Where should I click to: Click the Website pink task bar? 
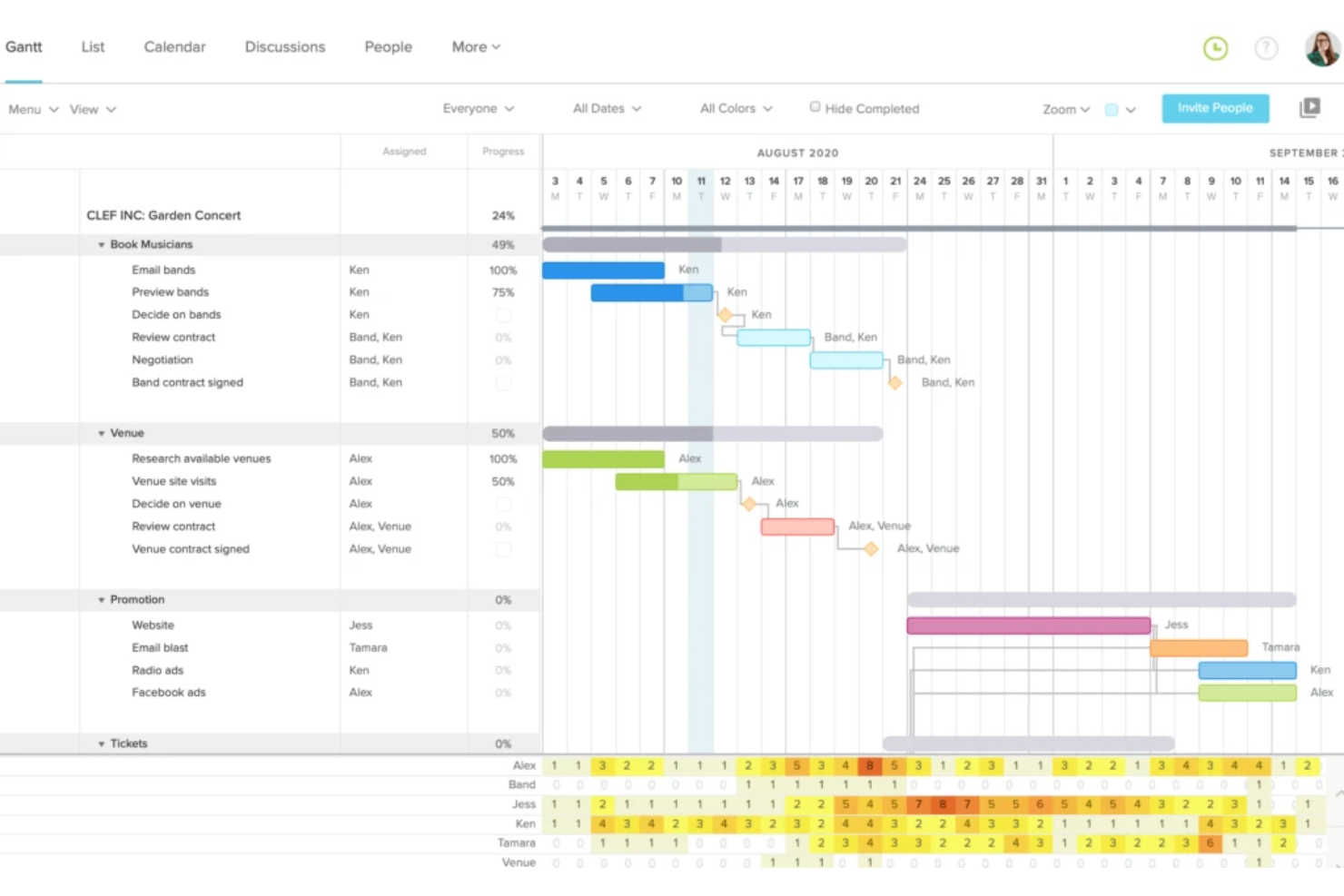tap(1028, 625)
